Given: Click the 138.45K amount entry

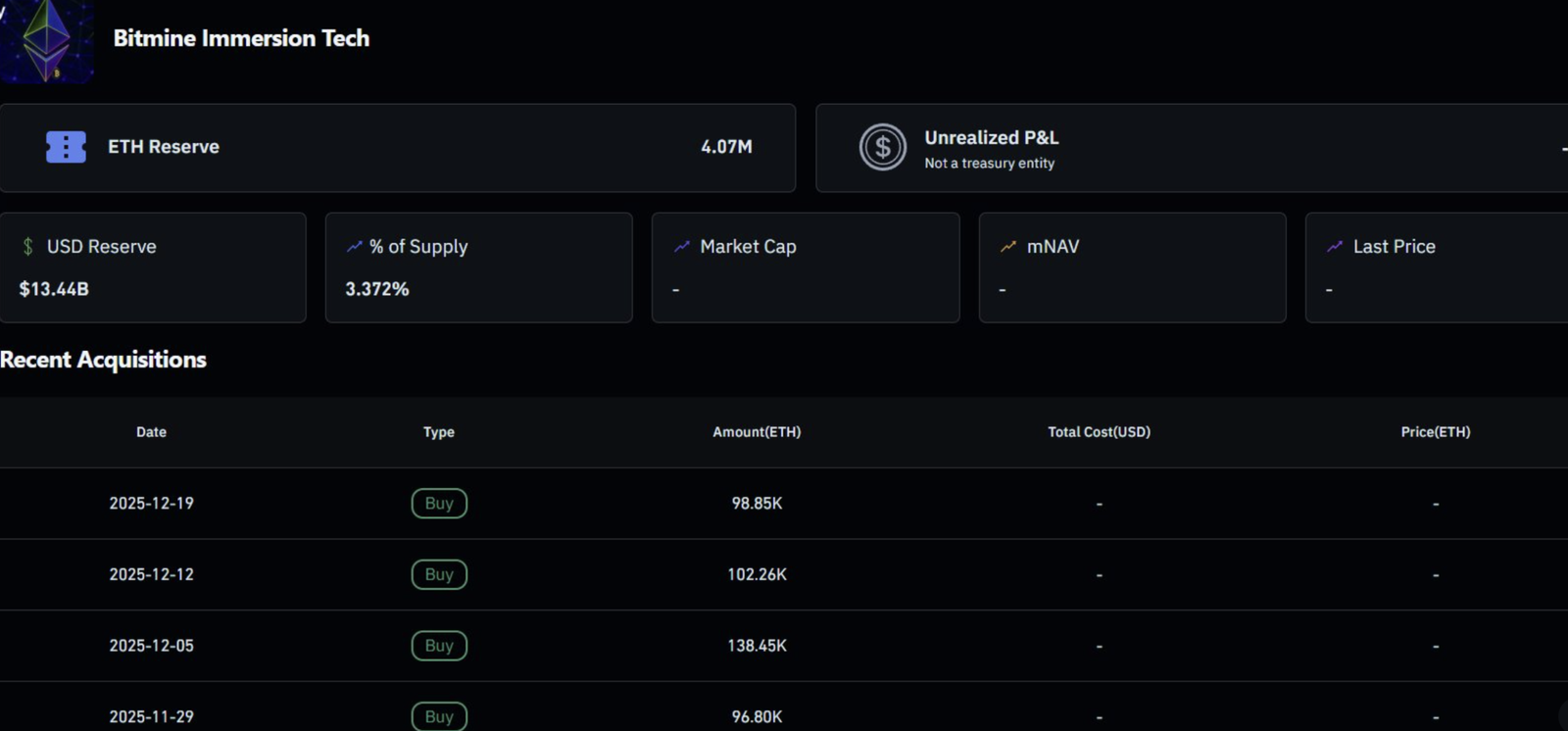Looking at the screenshot, I should (x=757, y=646).
